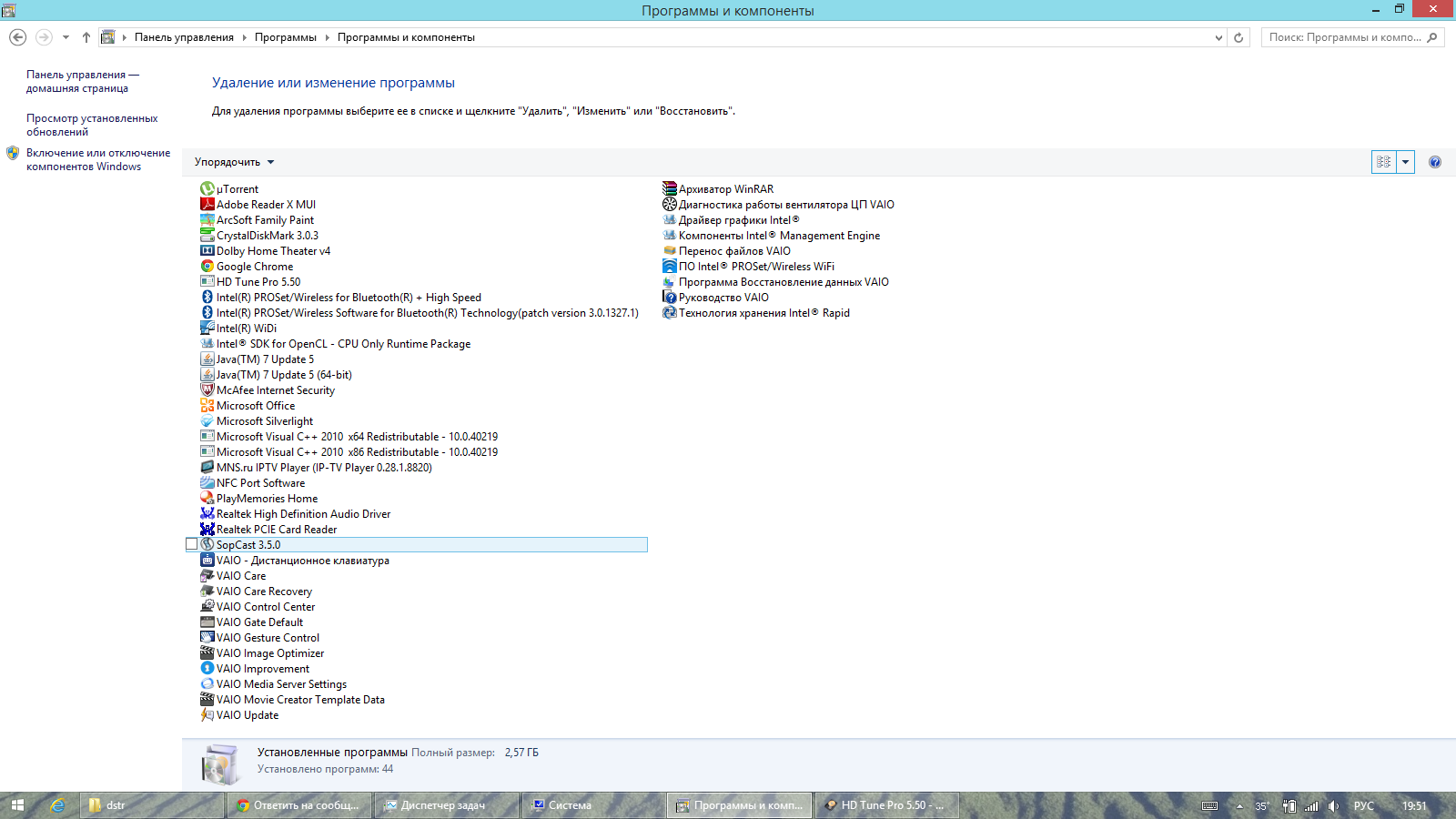This screenshot has width=1456, height=819.
Task: Click the µTorrent program icon
Action: pyautogui.click(x=207, y=189)
